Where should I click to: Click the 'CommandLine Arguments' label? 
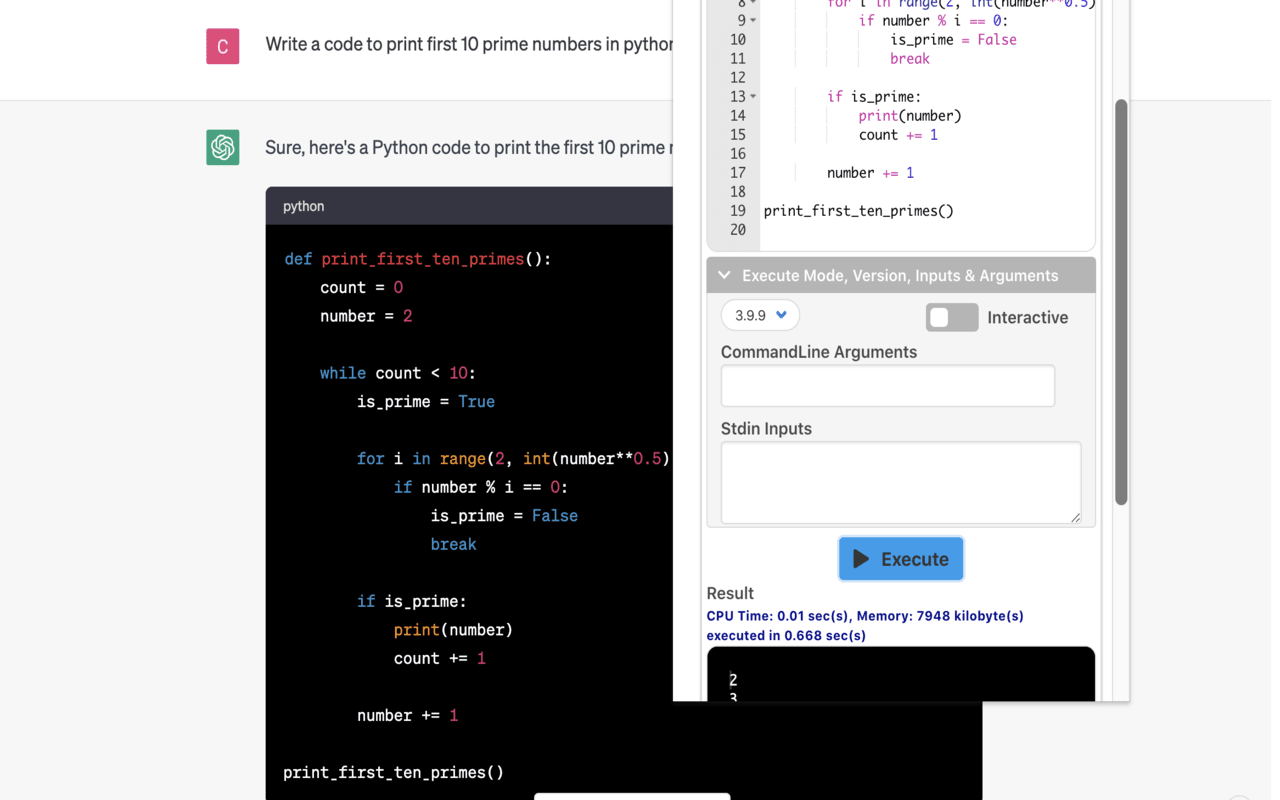click(x=819, y=352)
